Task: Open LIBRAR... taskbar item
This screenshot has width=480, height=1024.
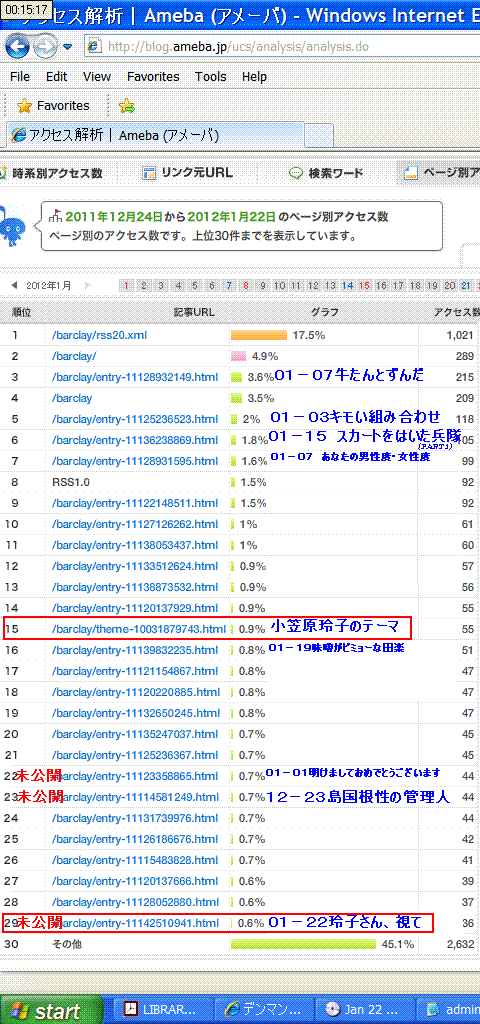Action: [165, 1010]
